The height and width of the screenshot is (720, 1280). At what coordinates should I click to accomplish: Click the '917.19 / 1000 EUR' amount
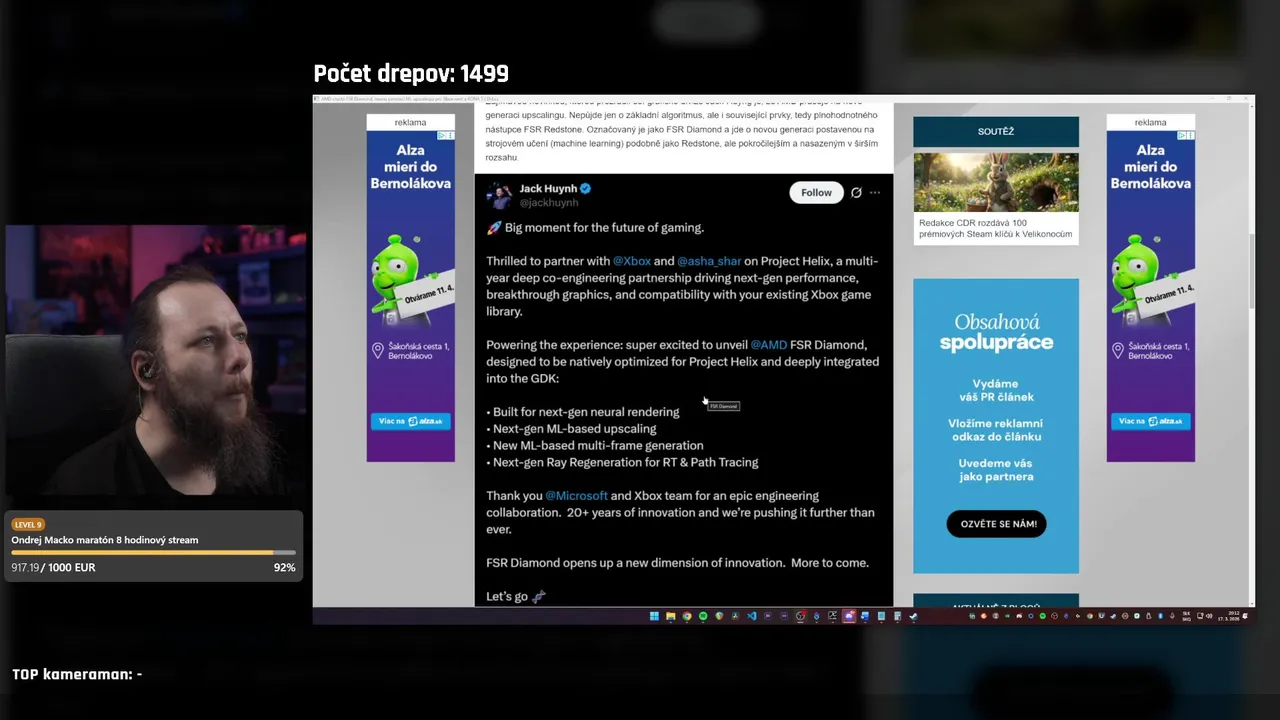coord(53,567)
